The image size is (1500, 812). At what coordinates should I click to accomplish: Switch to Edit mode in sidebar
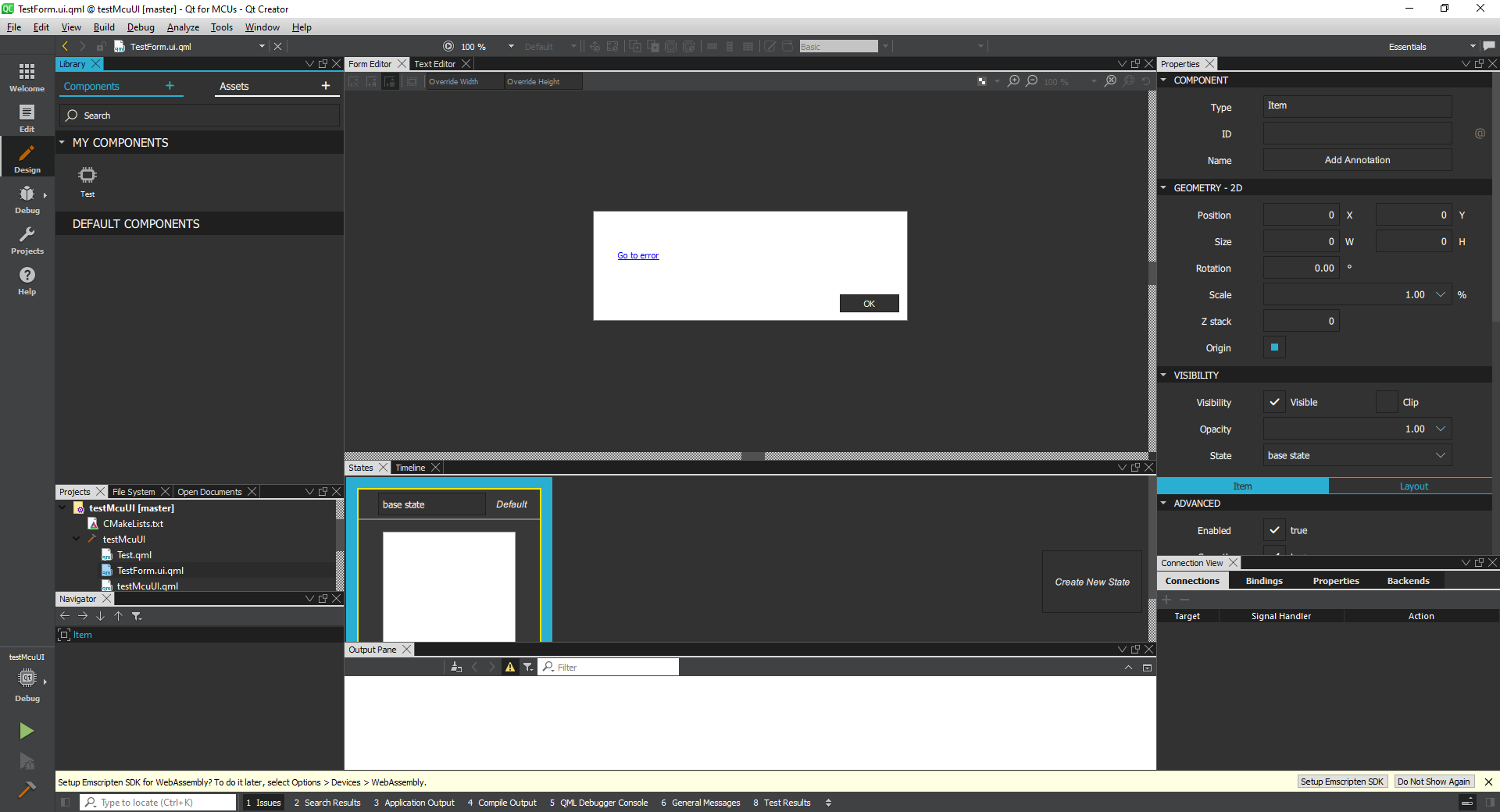coord(27,118)
